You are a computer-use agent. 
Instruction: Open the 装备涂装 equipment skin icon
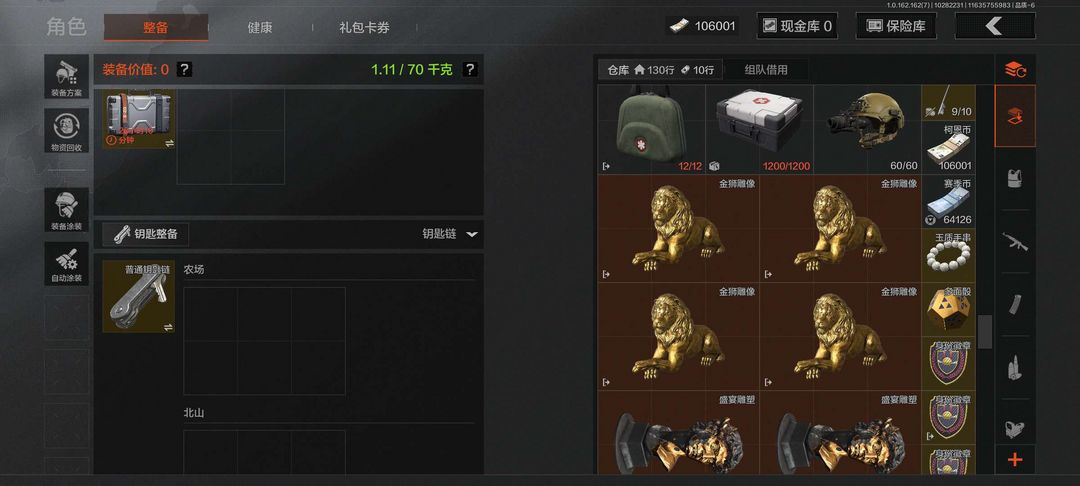[x=67, y=210]
